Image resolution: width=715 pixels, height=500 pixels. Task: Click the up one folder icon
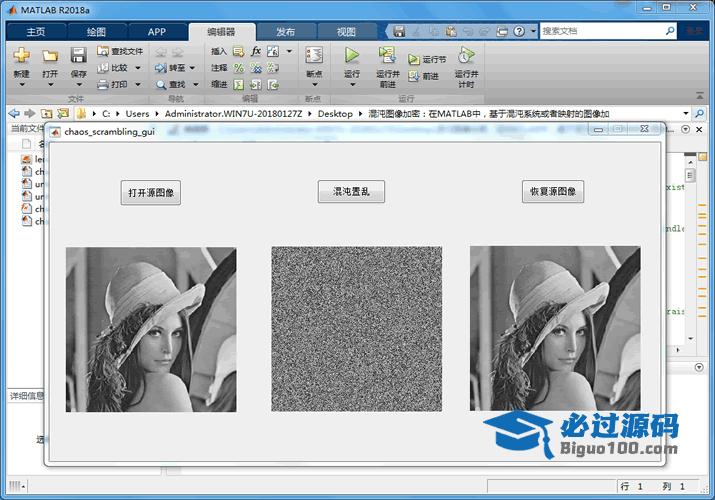coord(47,113)
